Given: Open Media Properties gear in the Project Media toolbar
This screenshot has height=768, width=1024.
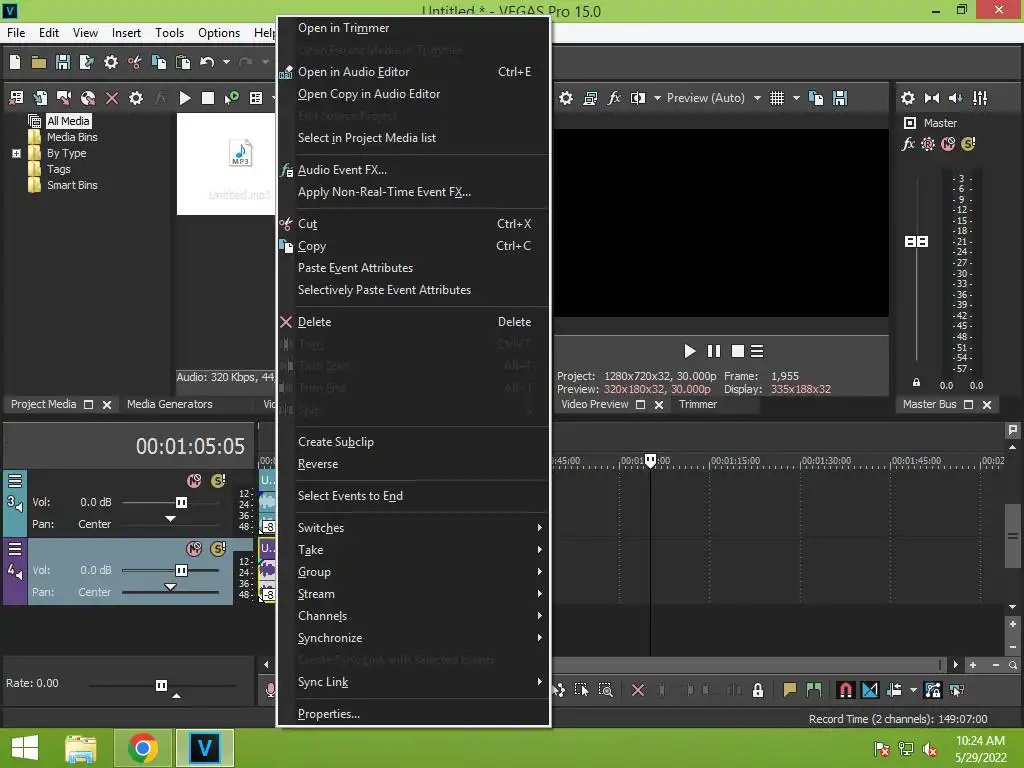Looking at the screenshot, I should (x=136, y=98).
